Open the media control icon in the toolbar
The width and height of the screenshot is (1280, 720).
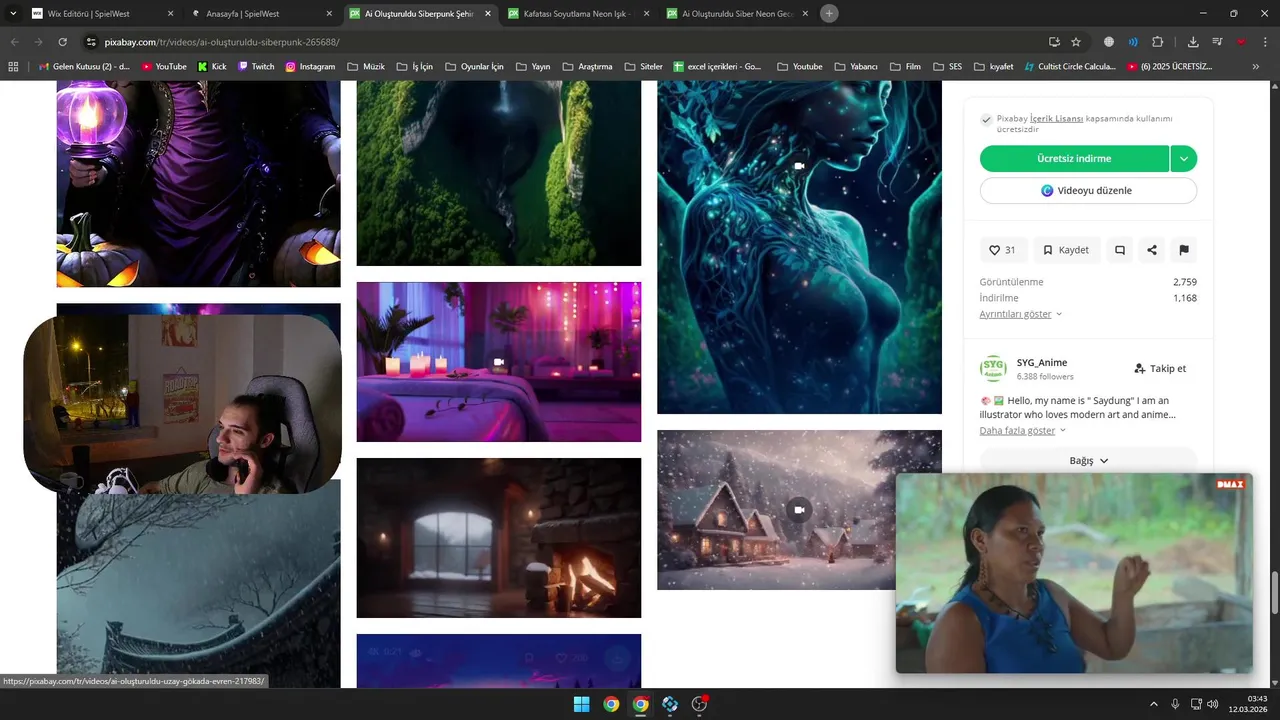1217,42
